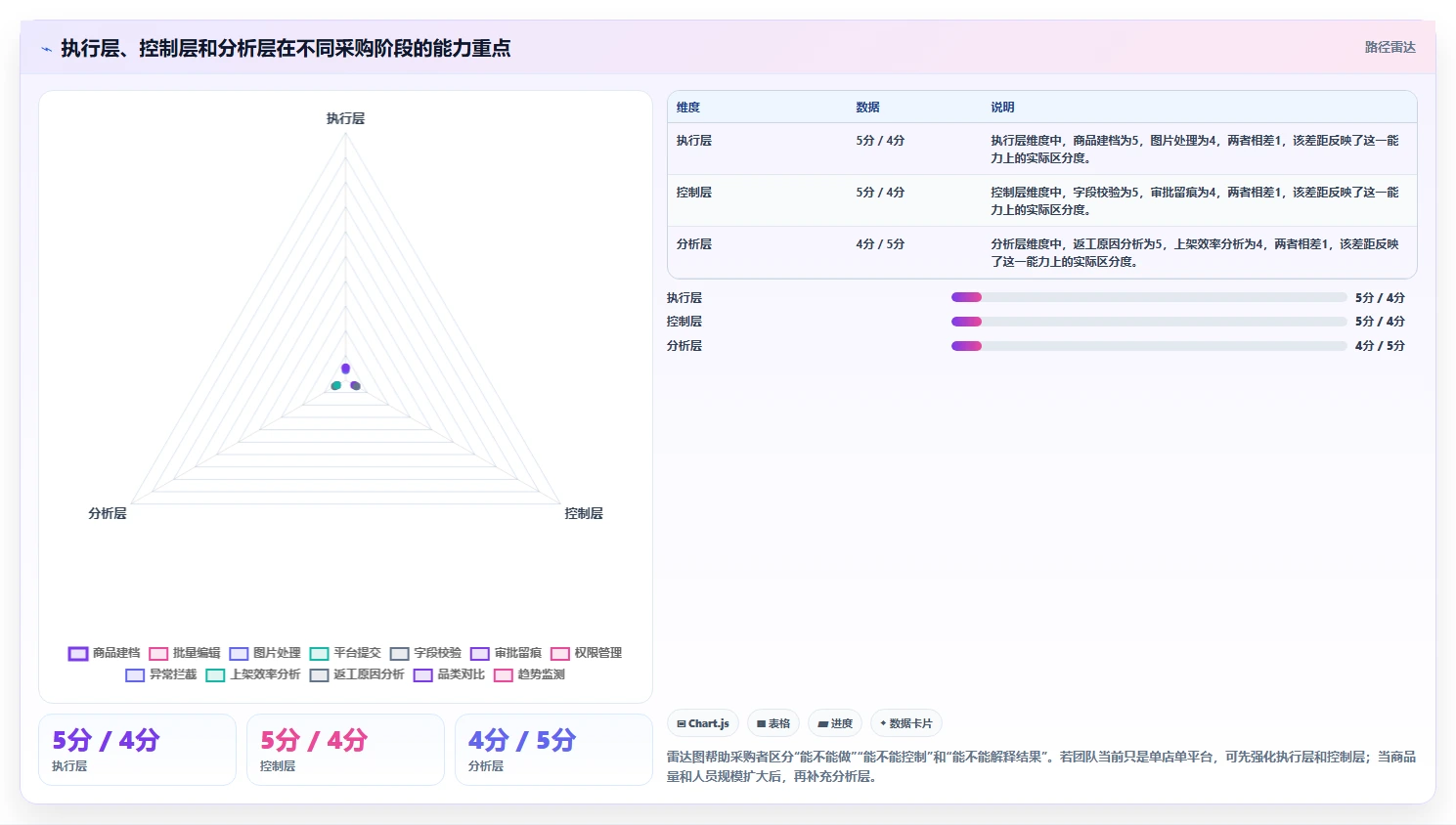Click the 数据 column header
Screen dimensions: 1456x825
point(867,108)
